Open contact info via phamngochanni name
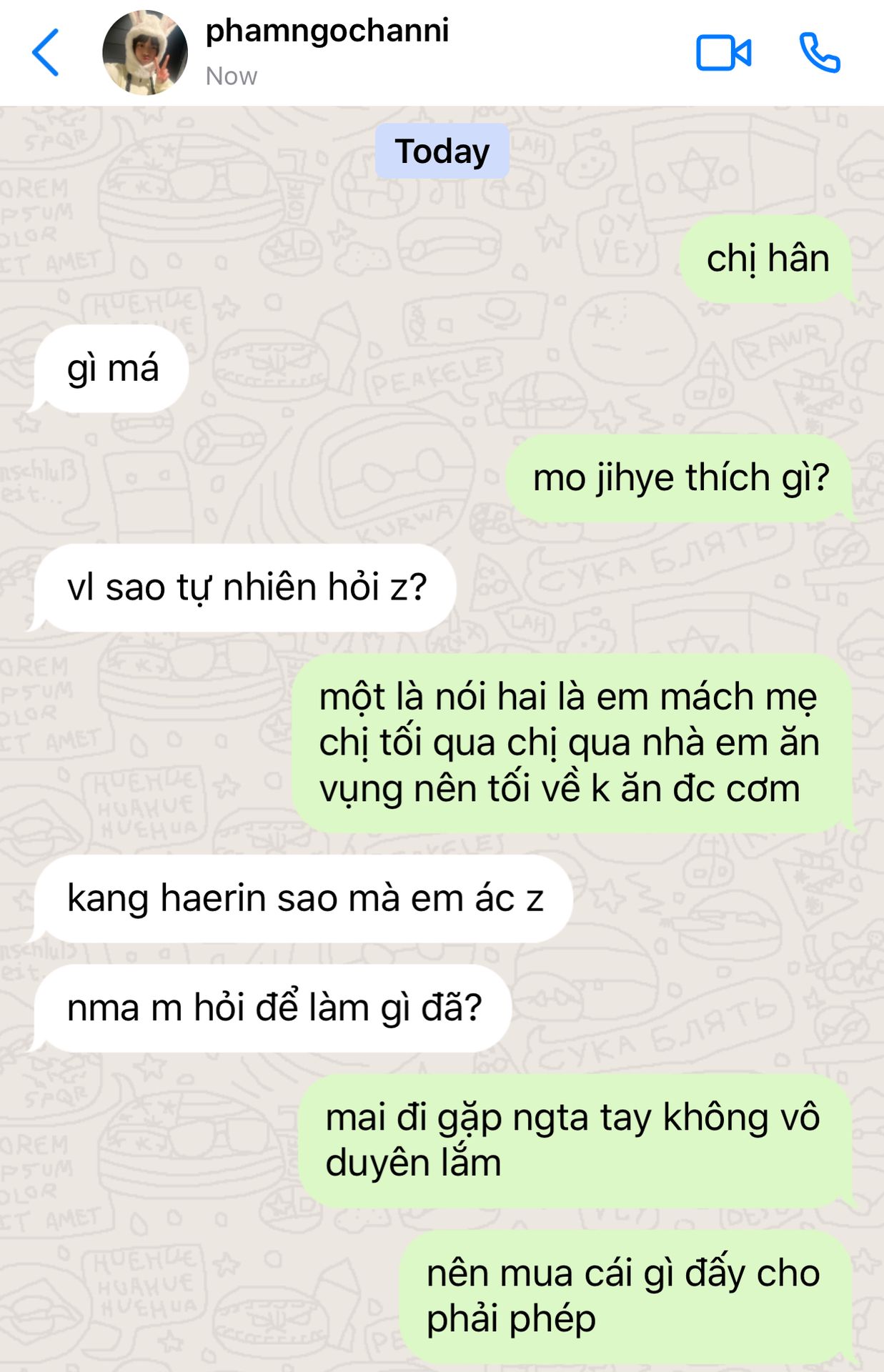 coord(327,31)
